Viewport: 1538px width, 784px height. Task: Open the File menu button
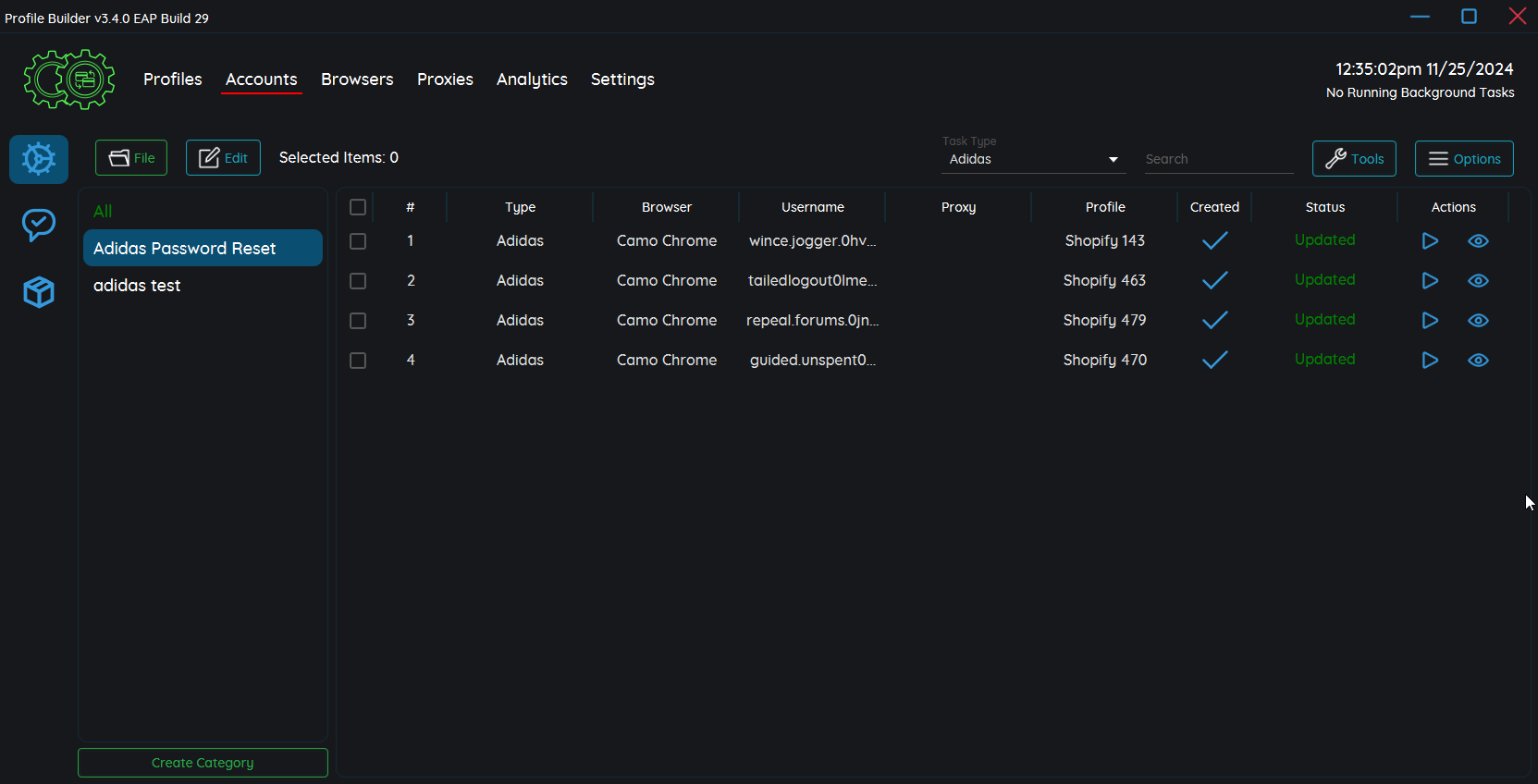click(x=131, y=158)
